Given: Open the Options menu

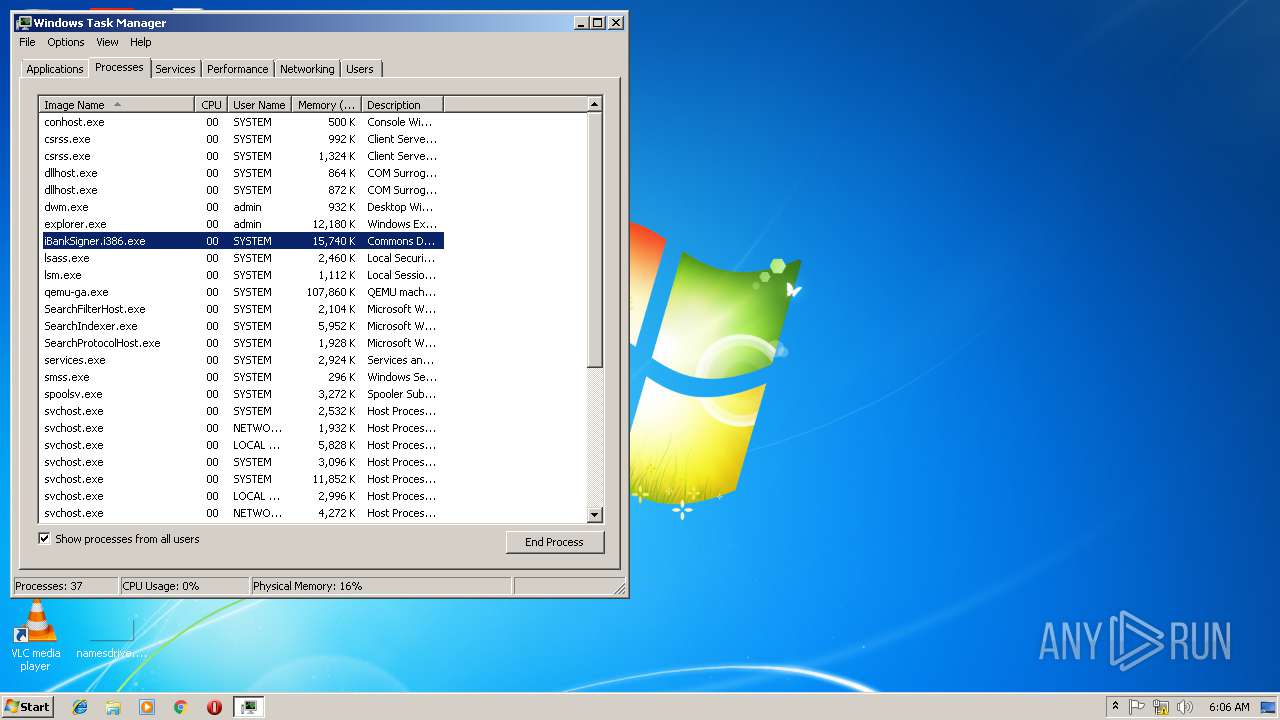Looking at the screenshot, I should click(x=66, y=42).
